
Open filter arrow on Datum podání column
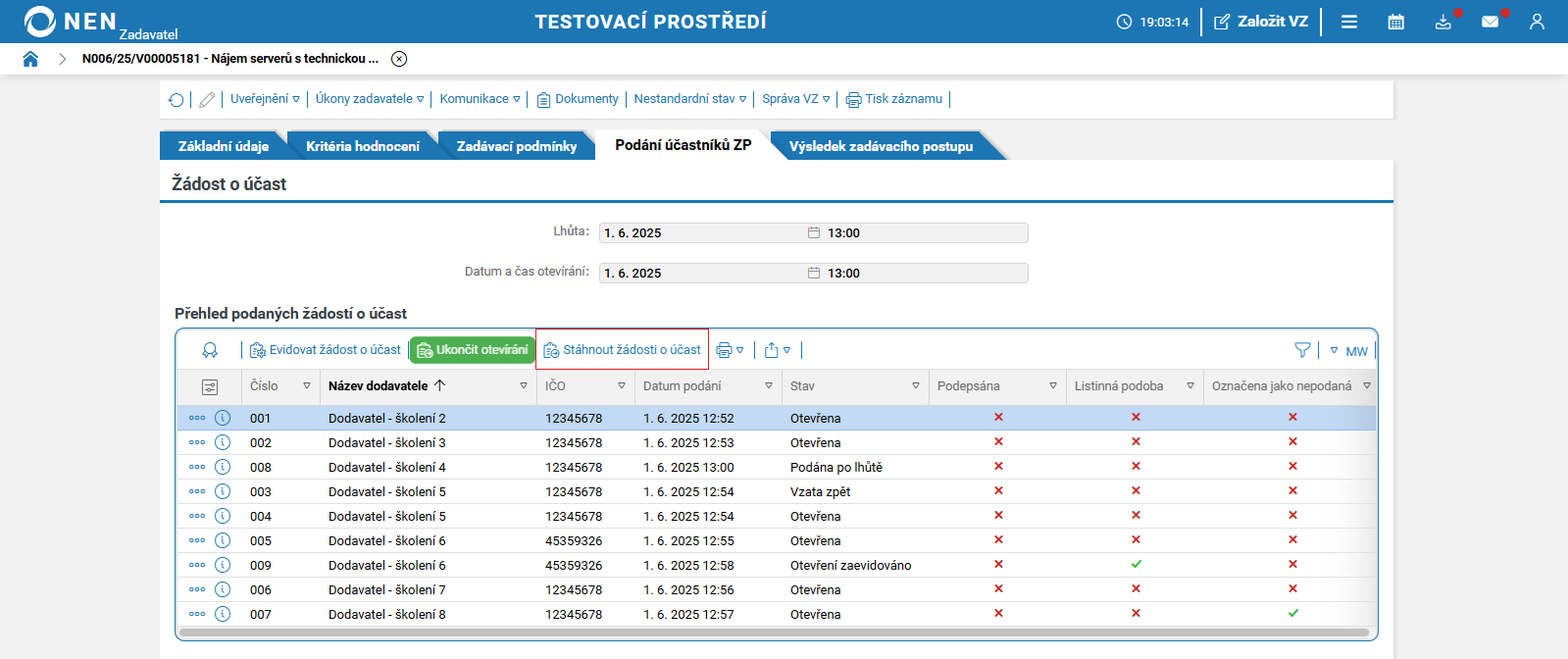click(769, 386)
